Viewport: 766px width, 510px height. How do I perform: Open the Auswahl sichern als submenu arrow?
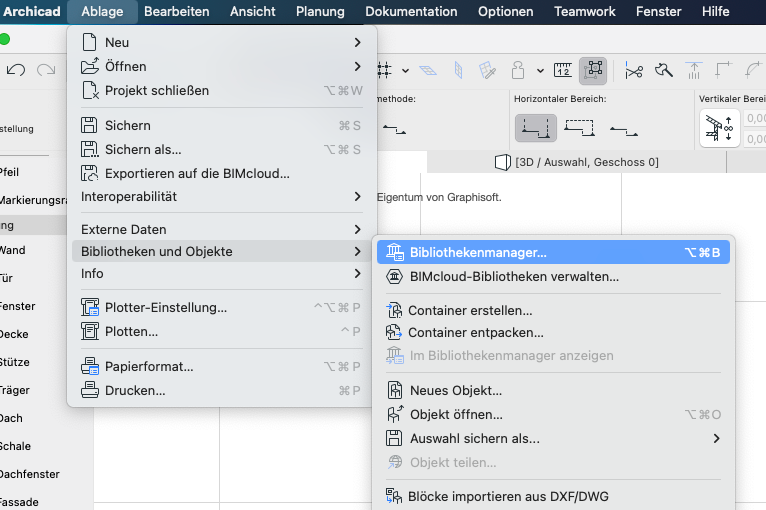(716, 438)
